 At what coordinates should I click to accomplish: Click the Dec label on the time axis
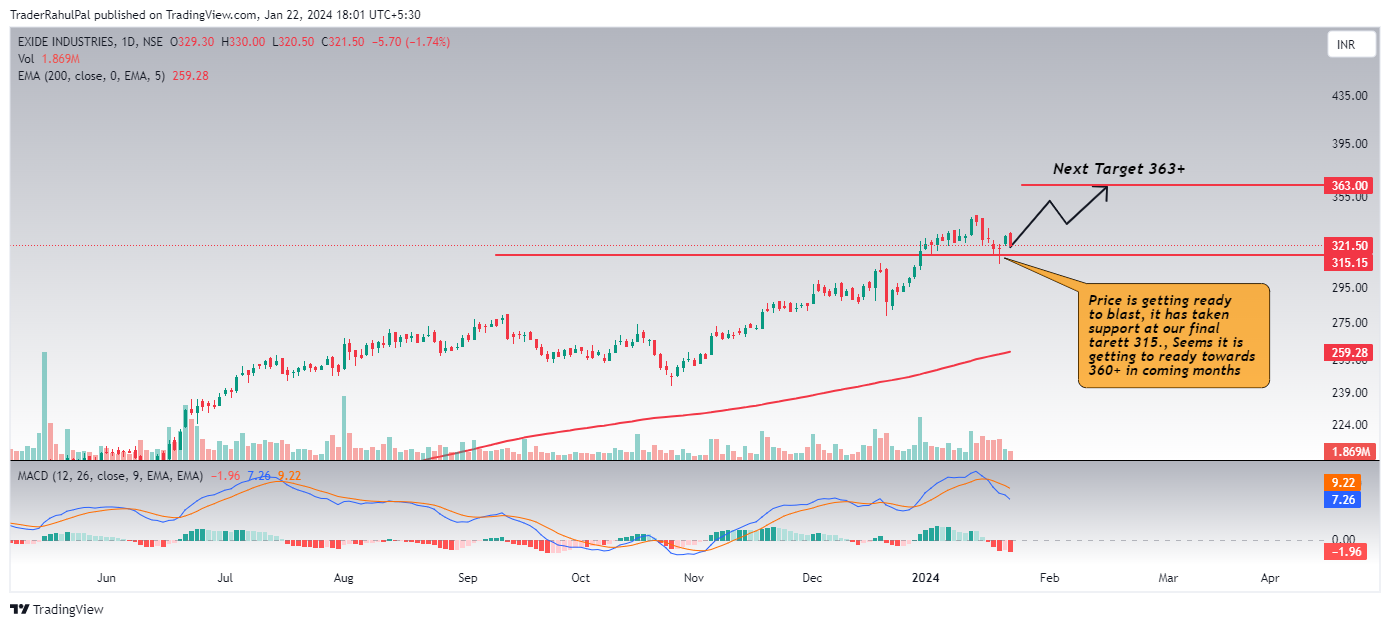pyautogui.click(x=811, y=578)
